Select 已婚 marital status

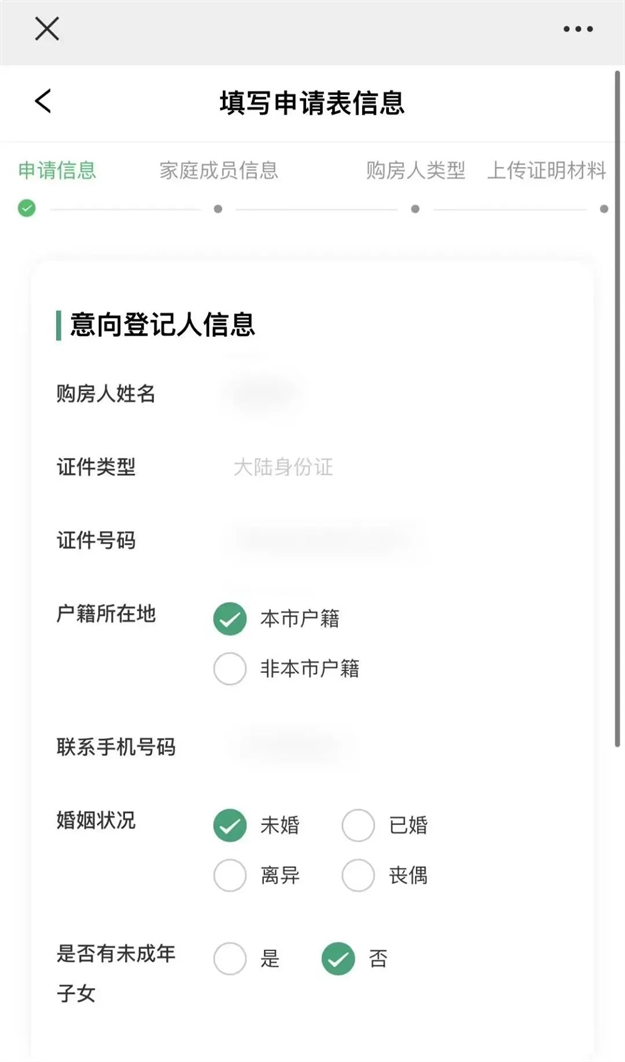(x=358, y=825)
